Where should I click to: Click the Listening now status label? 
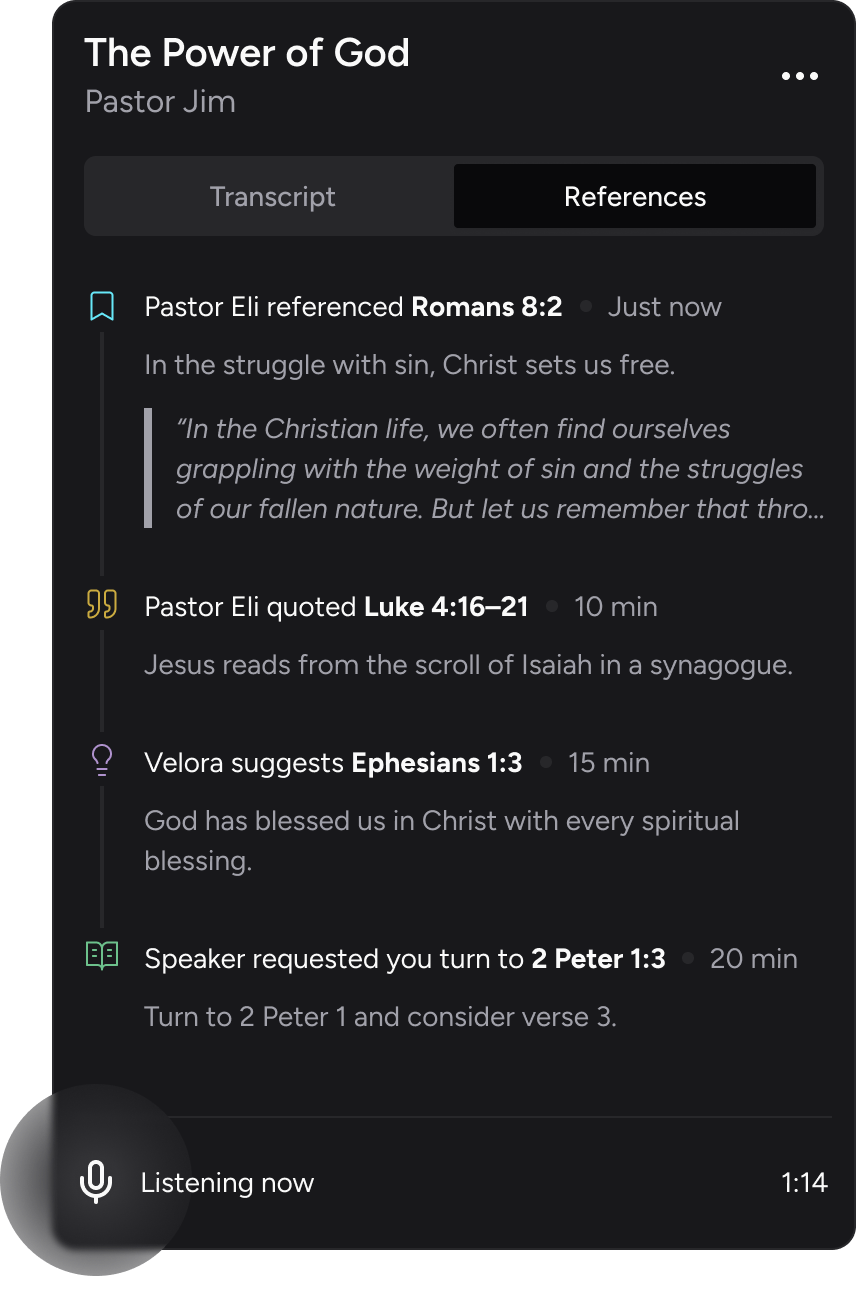pyautogui.click(x=227, y=1183)
